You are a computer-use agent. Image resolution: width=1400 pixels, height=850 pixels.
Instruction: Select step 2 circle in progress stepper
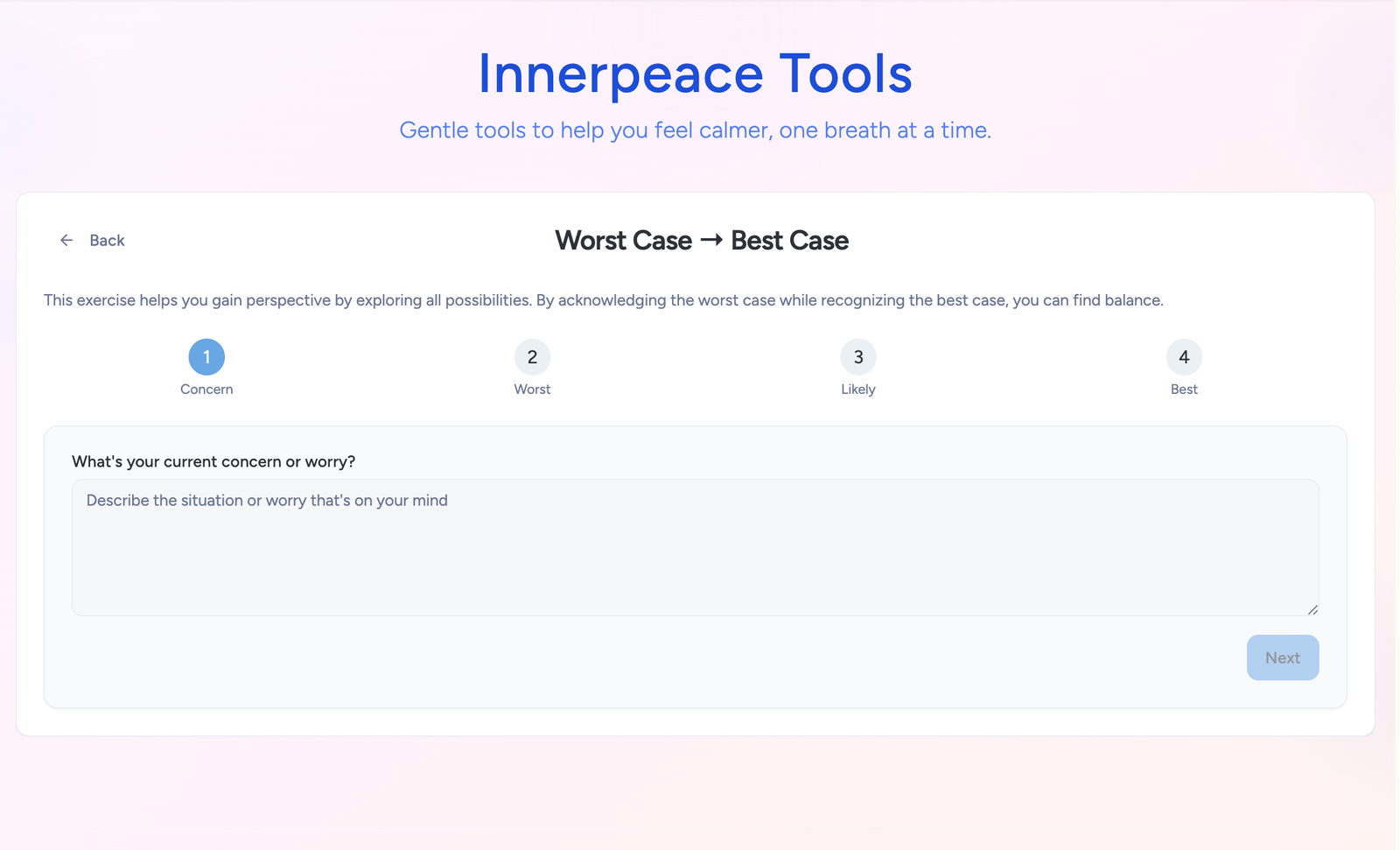pos(532,357)
